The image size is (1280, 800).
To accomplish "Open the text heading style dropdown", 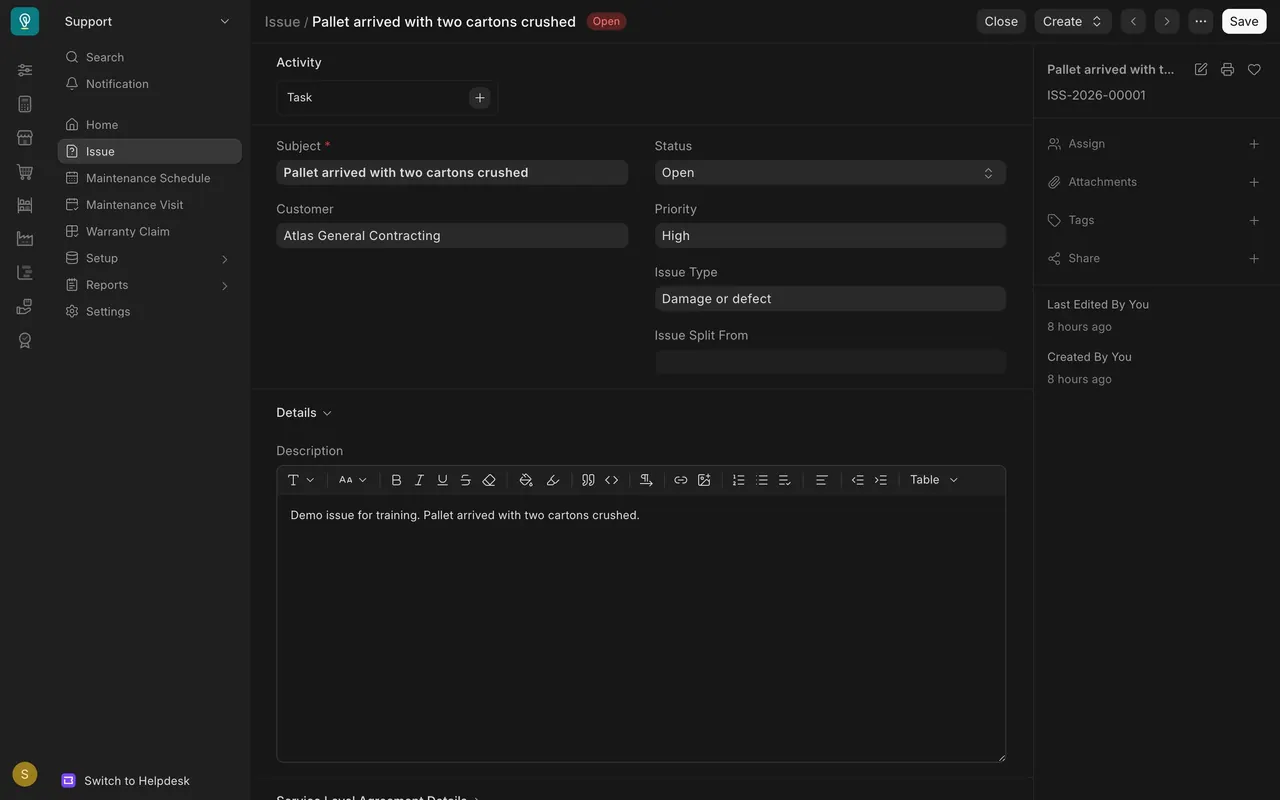I will tap(301, 480).
